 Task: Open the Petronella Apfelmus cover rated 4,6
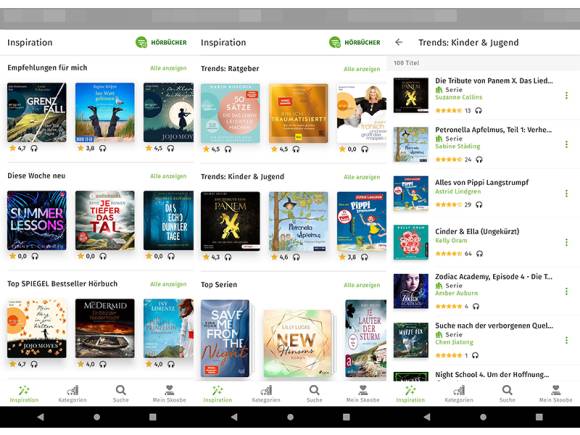coord(298,221)
